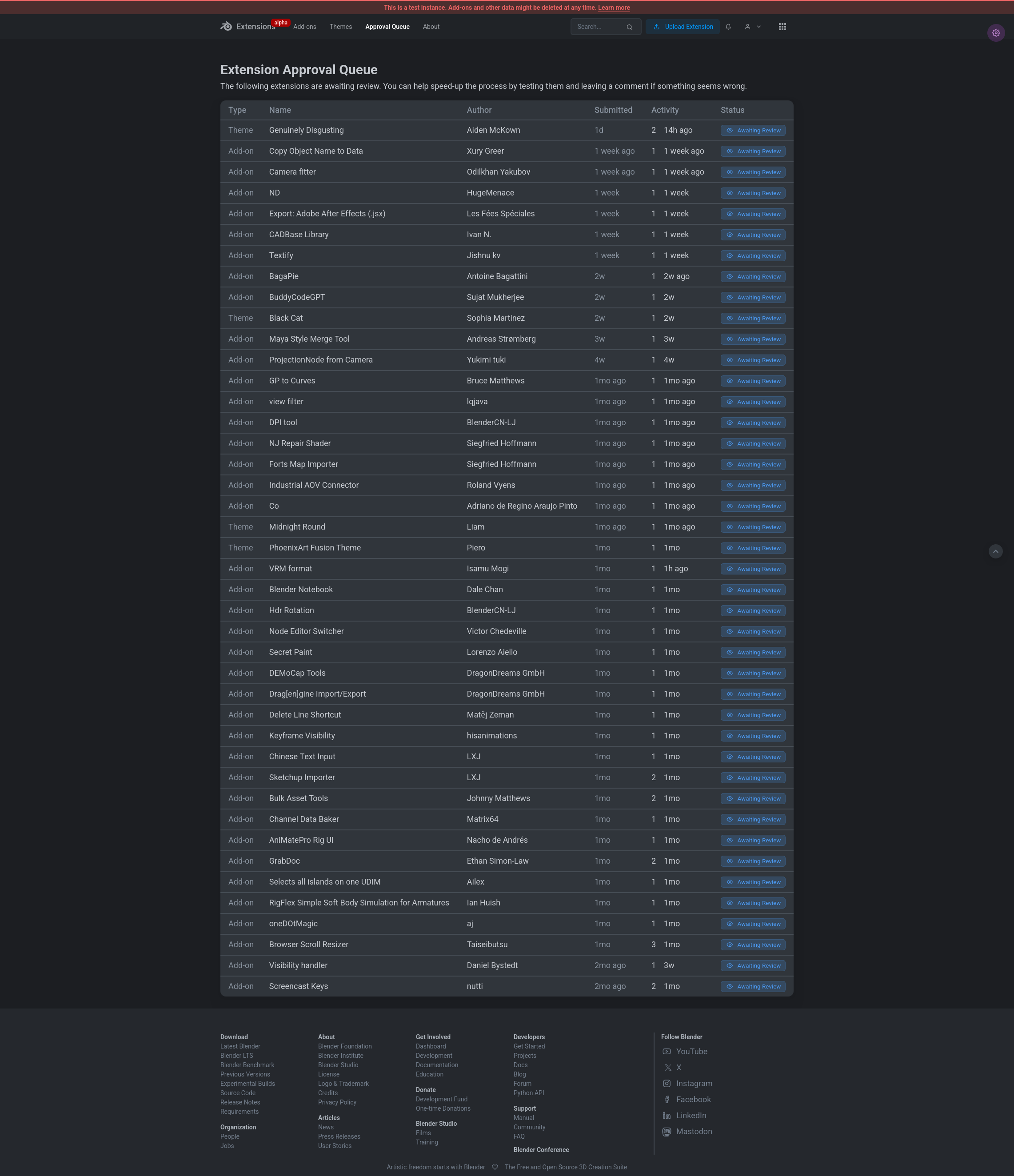
Task: Open the Blender Conference footer link
Action: tap(541, 1149)
